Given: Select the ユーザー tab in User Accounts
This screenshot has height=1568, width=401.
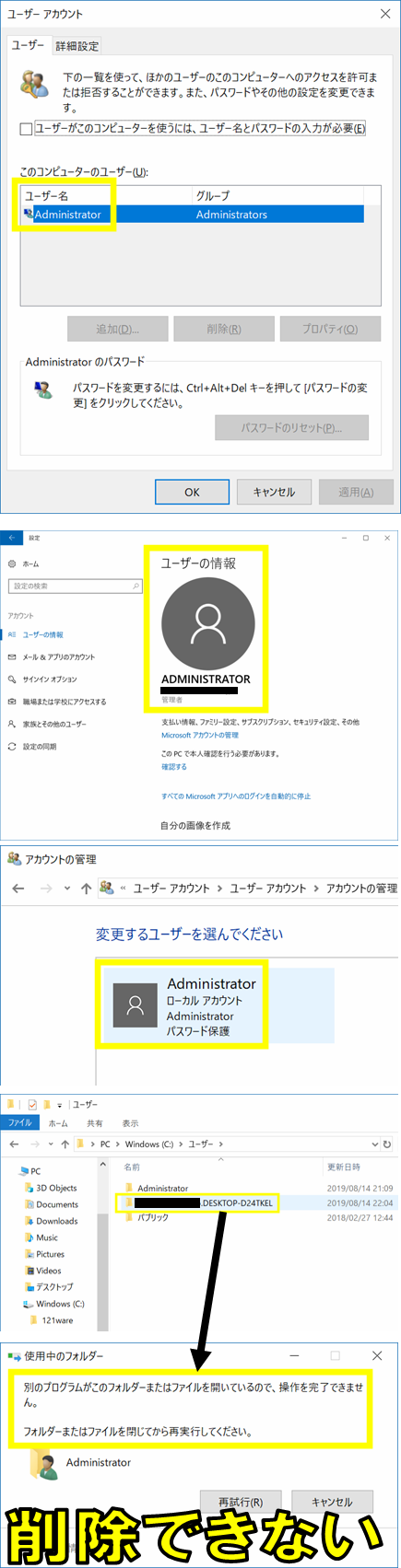Looking at the screenshot, I should click(29, 45).
